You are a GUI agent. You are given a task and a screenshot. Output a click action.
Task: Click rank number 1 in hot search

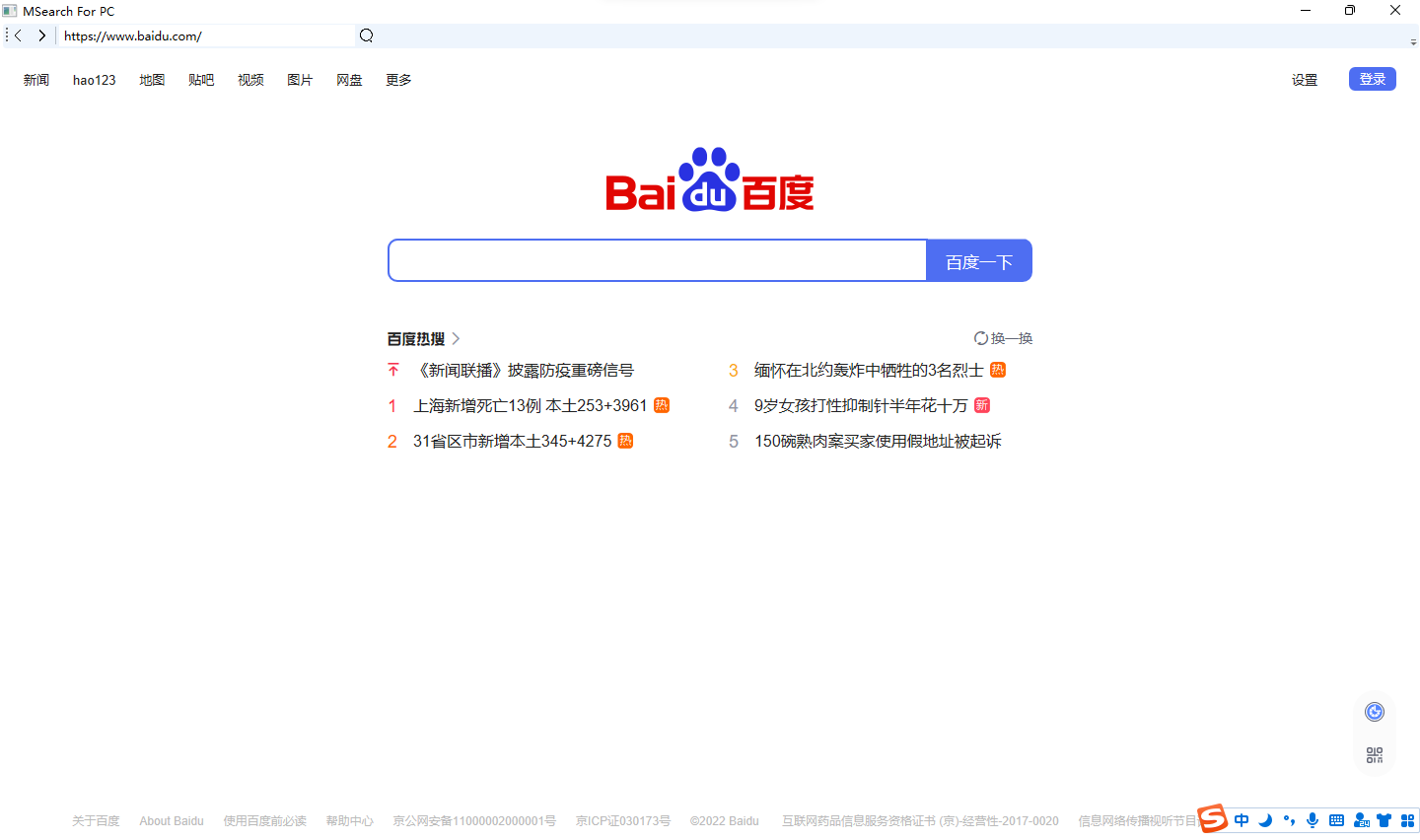tap(392, 405)
